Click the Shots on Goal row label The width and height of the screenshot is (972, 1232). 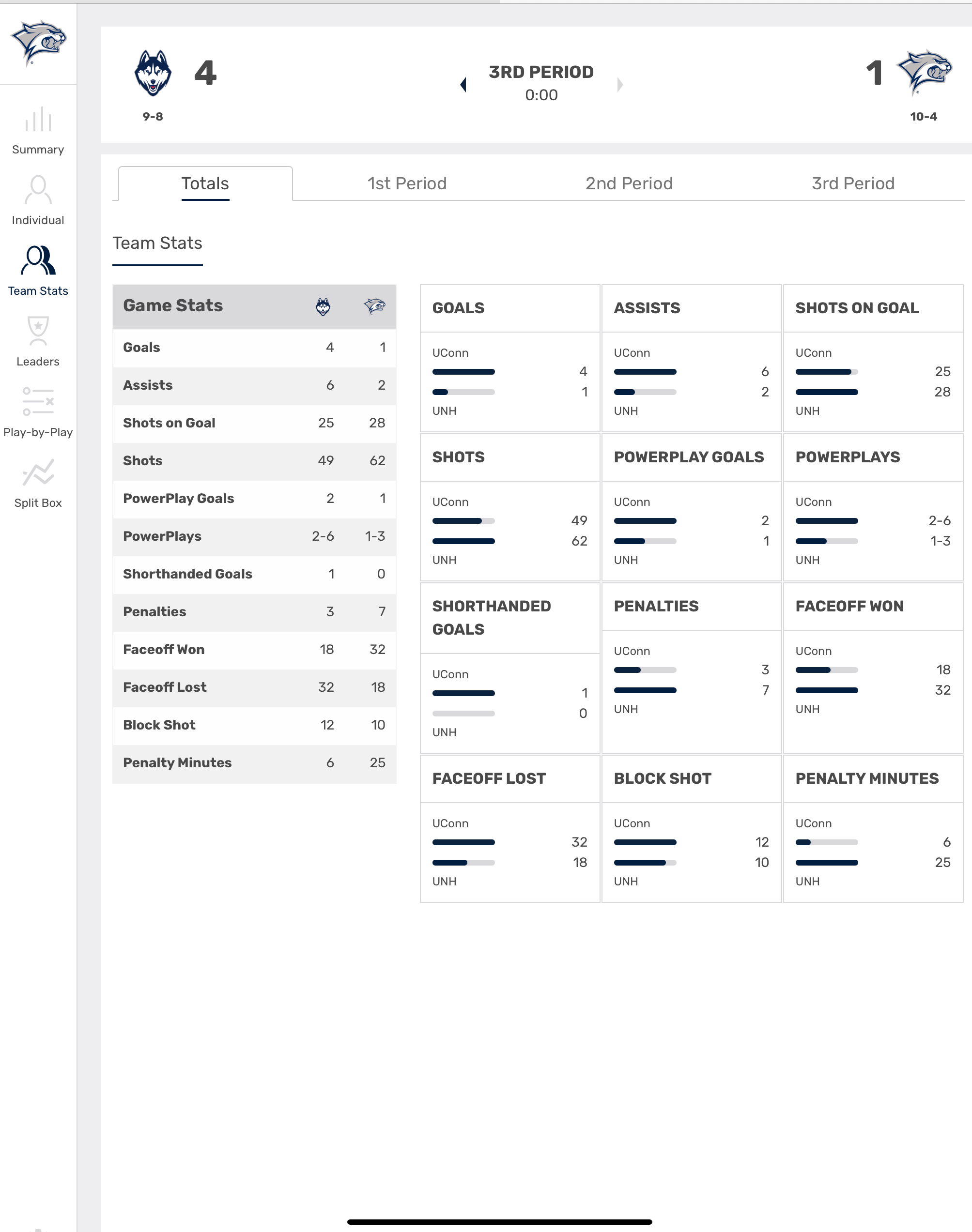click(169, 423)
